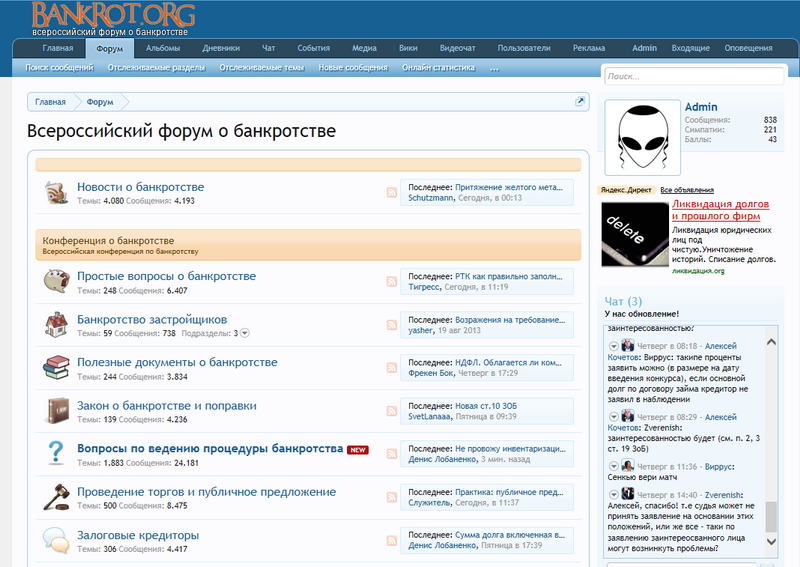This screenshot has width=800, height=567.
Task: Click the books icon for Полезные документы
Action: [x=55, y=368]
